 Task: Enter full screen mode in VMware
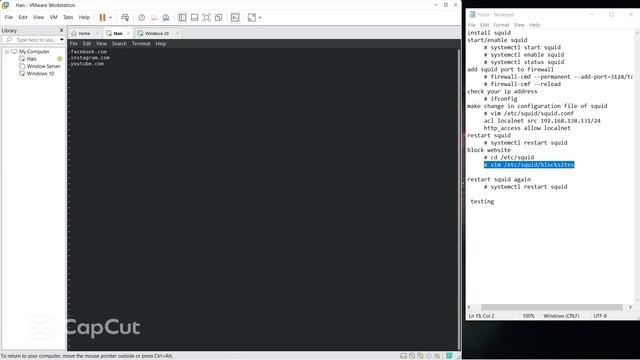[207, 18]
